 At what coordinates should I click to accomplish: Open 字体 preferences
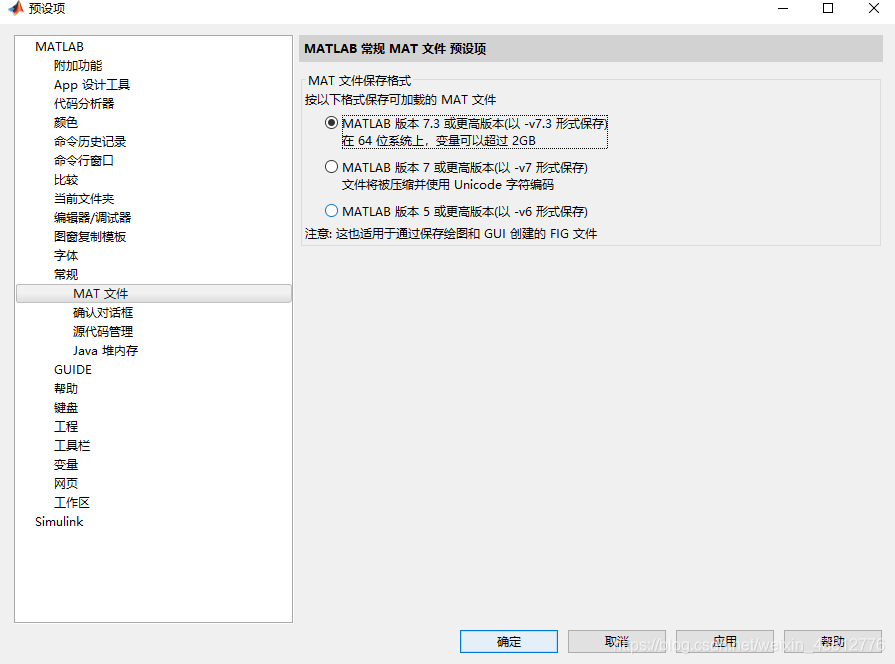[66, 255]
